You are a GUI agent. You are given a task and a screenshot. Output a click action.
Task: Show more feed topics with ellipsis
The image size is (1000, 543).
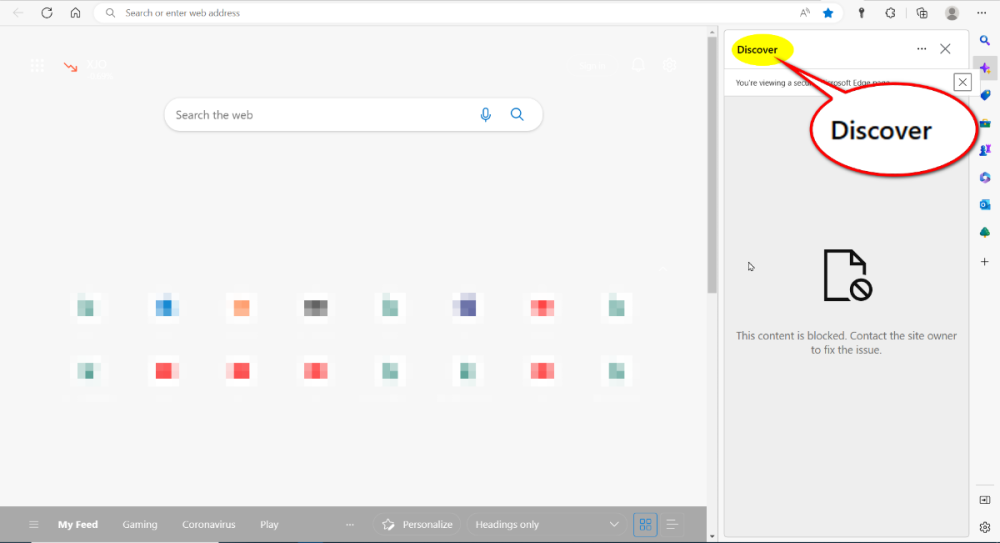[x=349, y=524]
